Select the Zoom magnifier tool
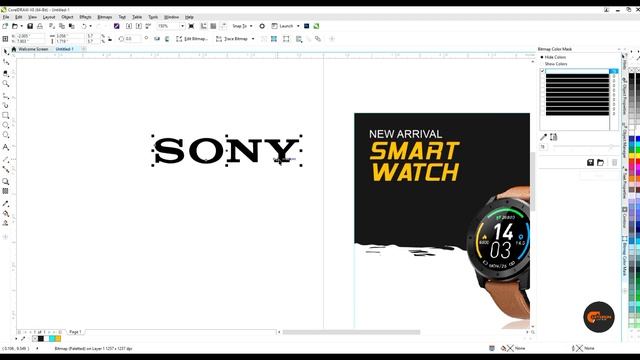This screenshot has height=360, width=640. point(6,84)
